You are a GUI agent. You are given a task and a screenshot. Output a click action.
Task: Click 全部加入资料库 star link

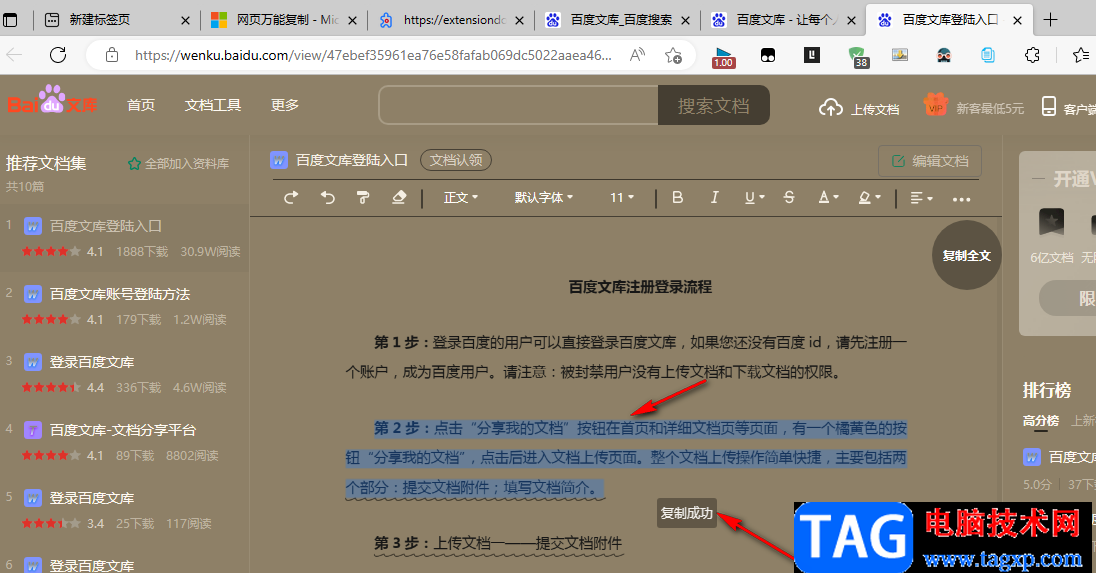pos(178,164)
